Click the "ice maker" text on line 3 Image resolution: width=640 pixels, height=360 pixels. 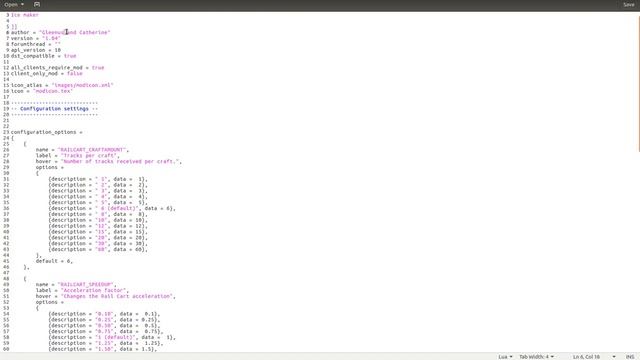pyautogui.click(x=25, y=15)
